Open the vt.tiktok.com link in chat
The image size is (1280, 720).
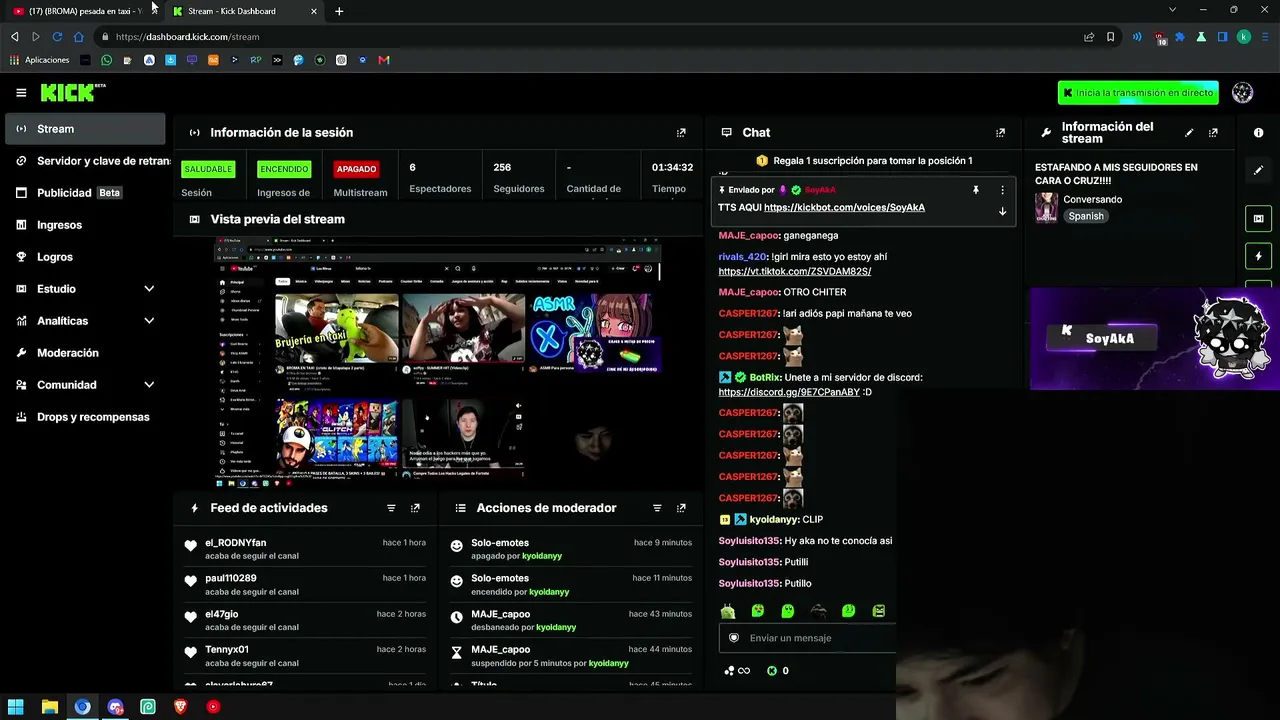tap(794, 272)
